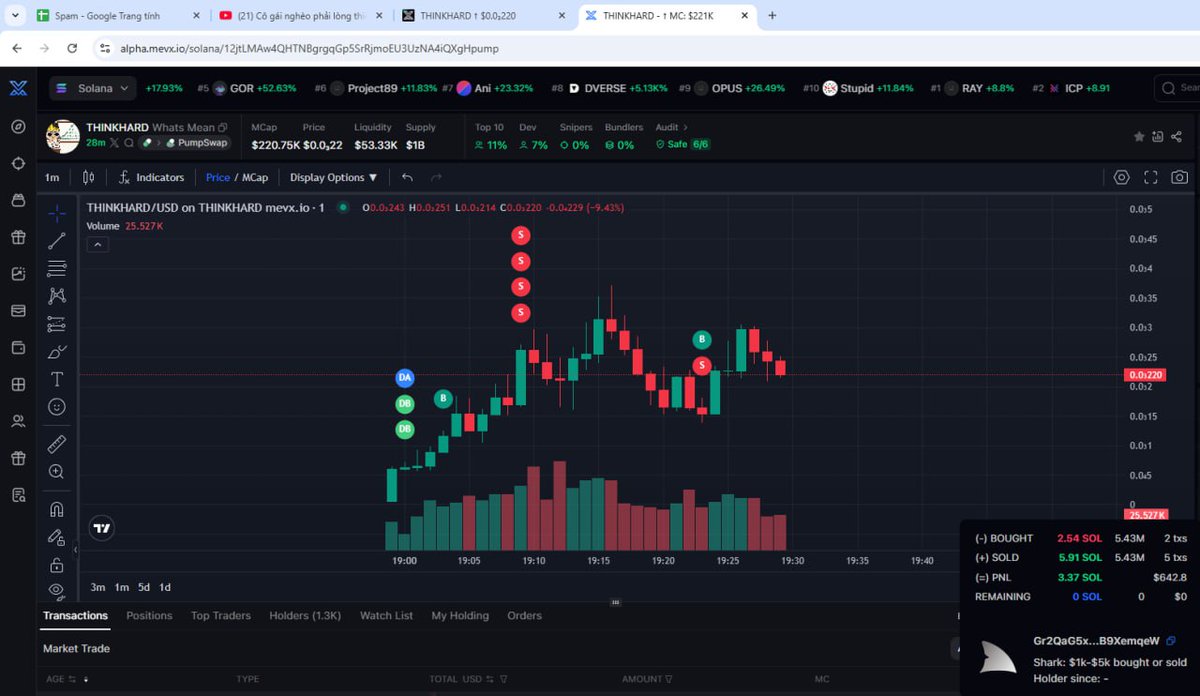Toggle hide all drawings eye icon
Screen dimensions: 1200x696
click(57, 590)
